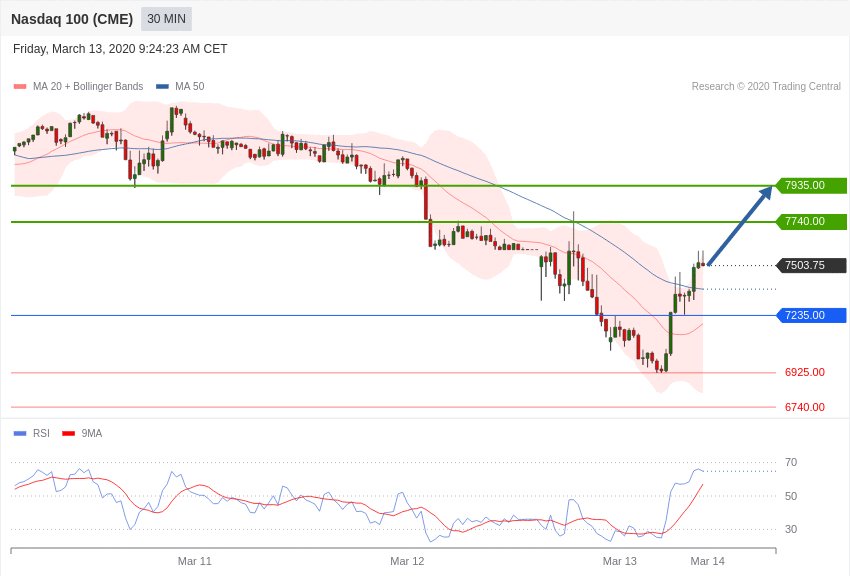Click the MA 50 legend color swatch
This screenshot has height=576, width=850.
pyautogui.click(x=162, y=87)
